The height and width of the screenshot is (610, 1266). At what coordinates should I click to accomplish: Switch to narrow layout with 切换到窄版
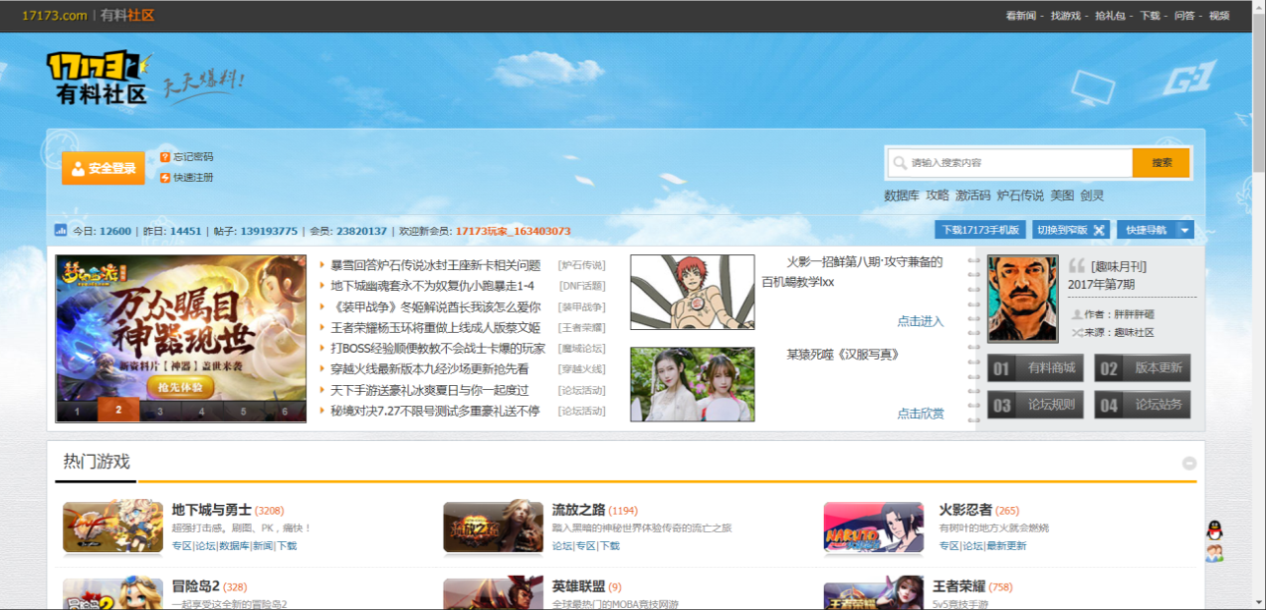[1071, 230]
